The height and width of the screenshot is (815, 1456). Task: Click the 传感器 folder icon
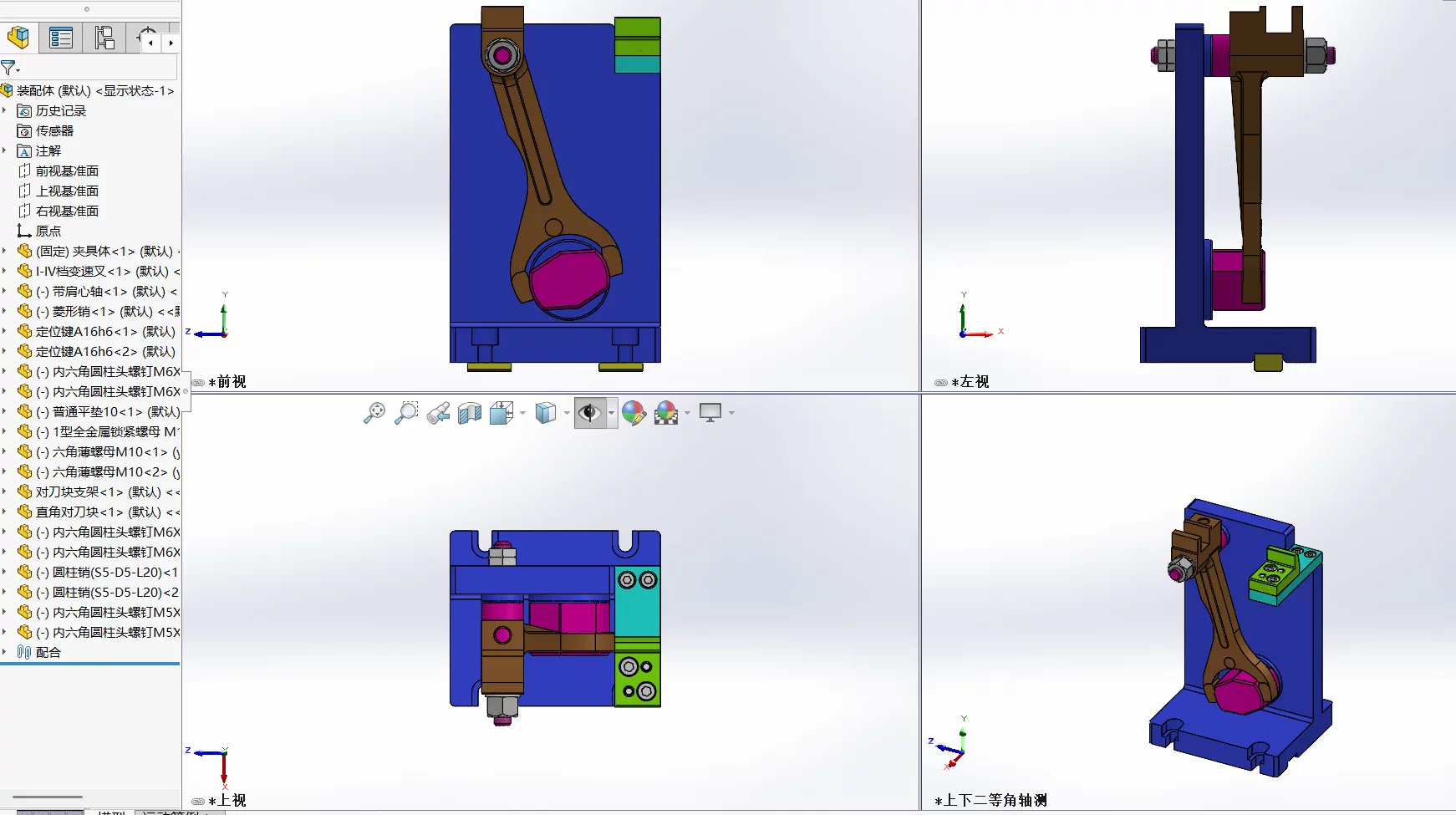[x=24, y=130]
